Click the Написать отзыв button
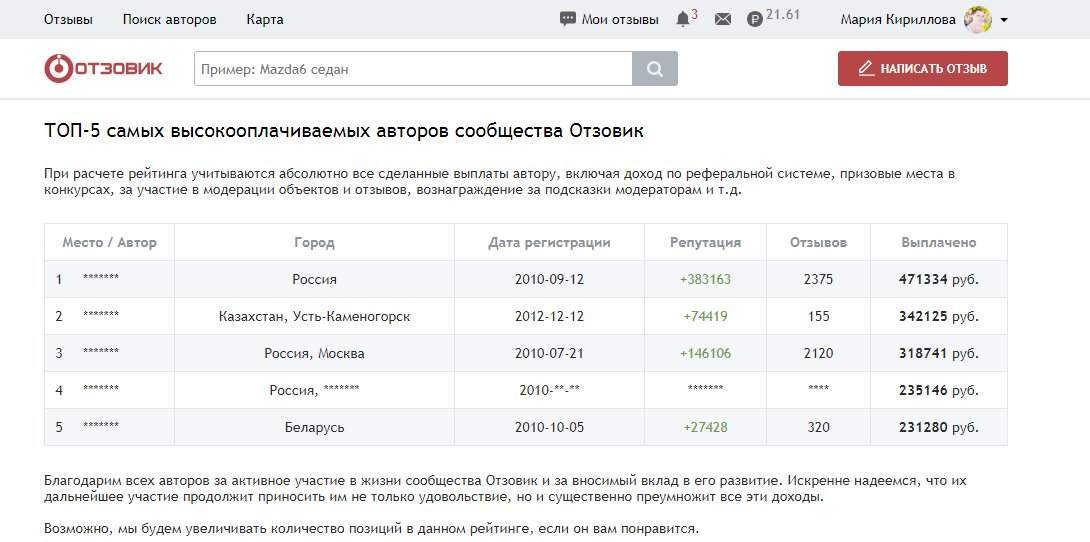Viewport: 1090px width, 542px height. tap(922, 69)
